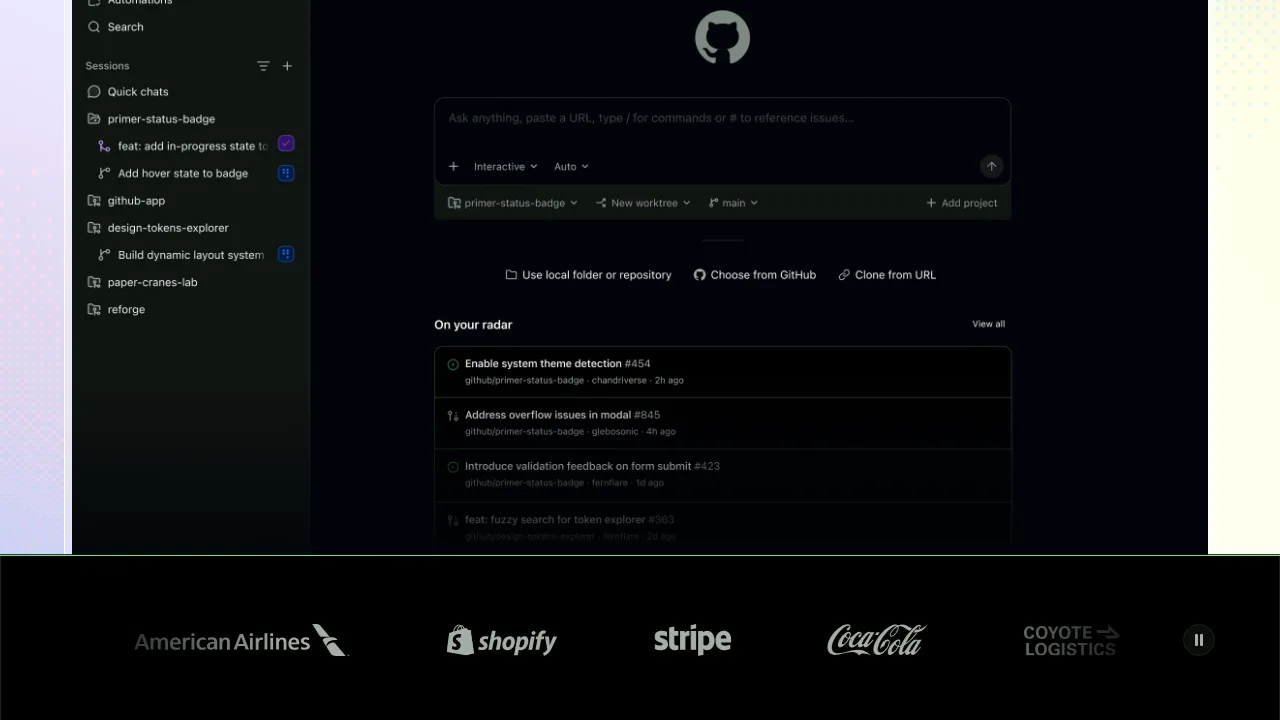Viewport: 1280px width, 720px height.
Task: Click the GitHub logo above the prompt box
Action: tap(722, 38)
